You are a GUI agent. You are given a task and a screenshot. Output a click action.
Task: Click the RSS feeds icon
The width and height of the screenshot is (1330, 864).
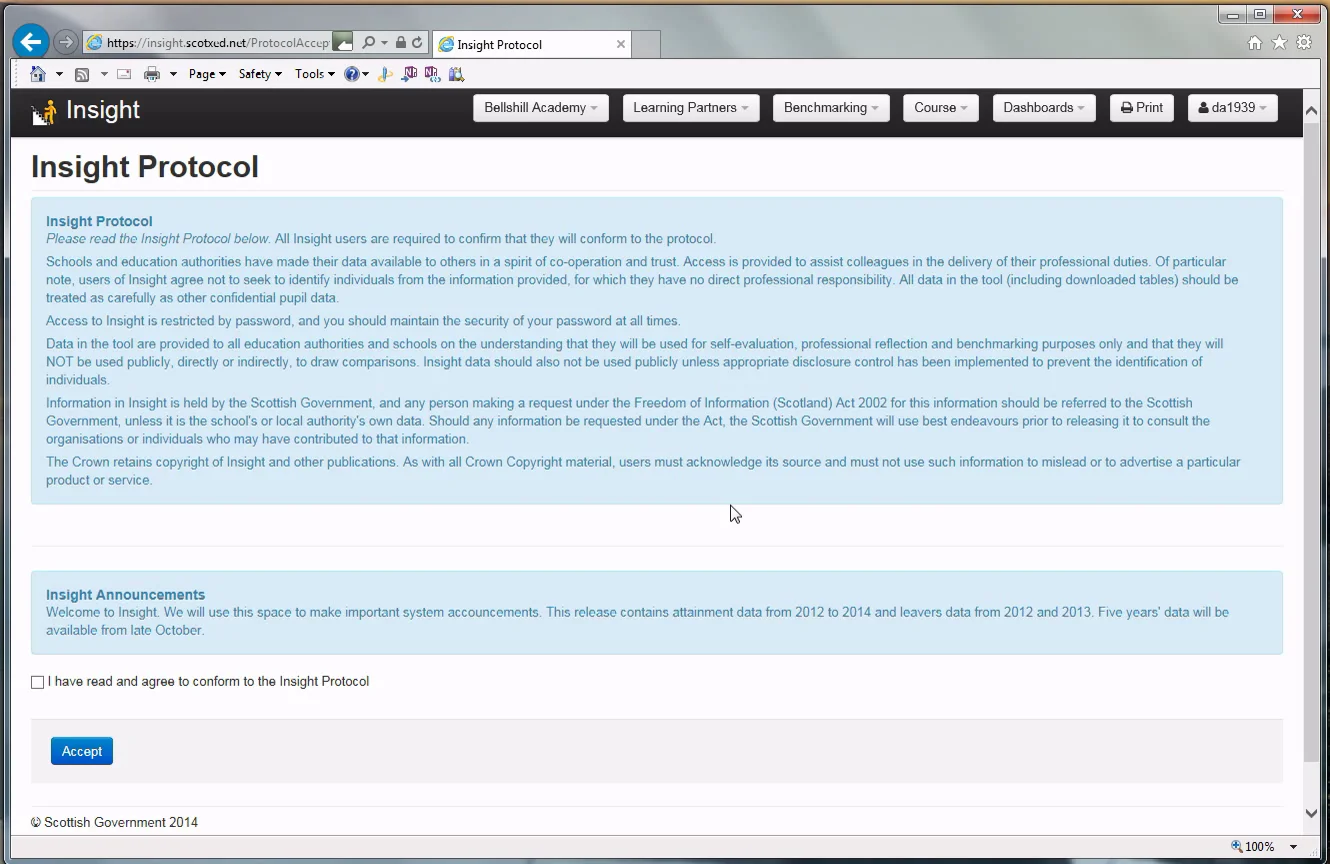pyautogui.click(x=82, y=74)
